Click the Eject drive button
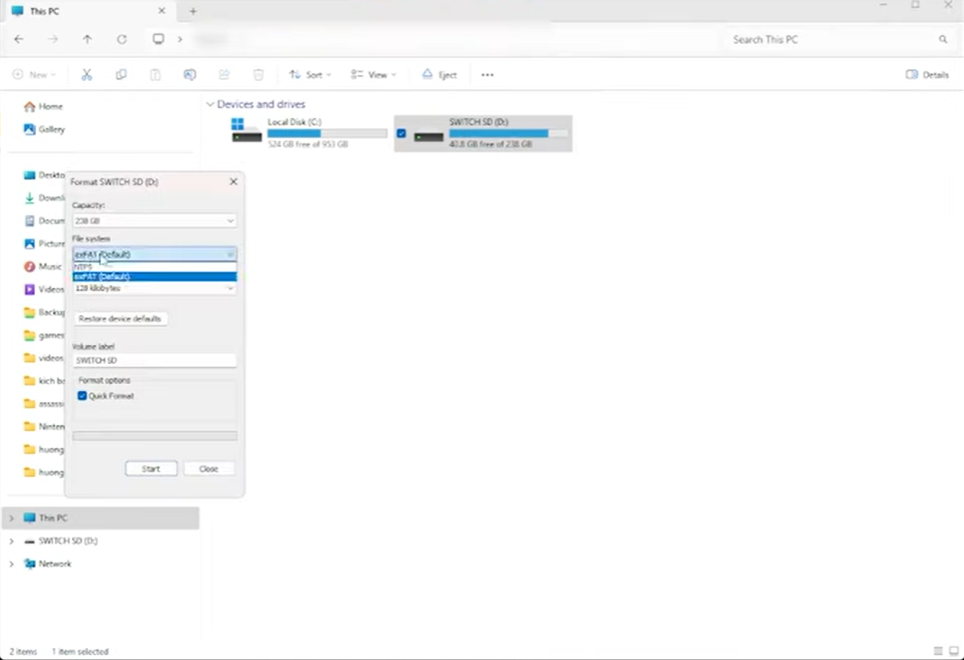This screenshot has height=660, width=964. click(439, 75)
